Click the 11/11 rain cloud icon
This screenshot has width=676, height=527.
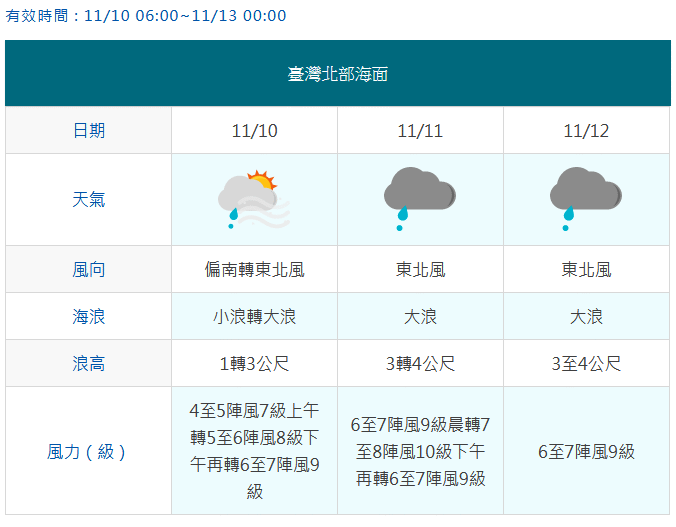pyautogui.click(x=420, y=199)
